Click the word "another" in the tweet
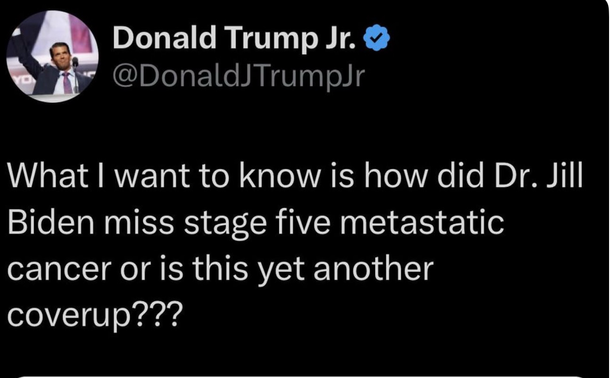The image size is (610, 378). click(373, 269)
